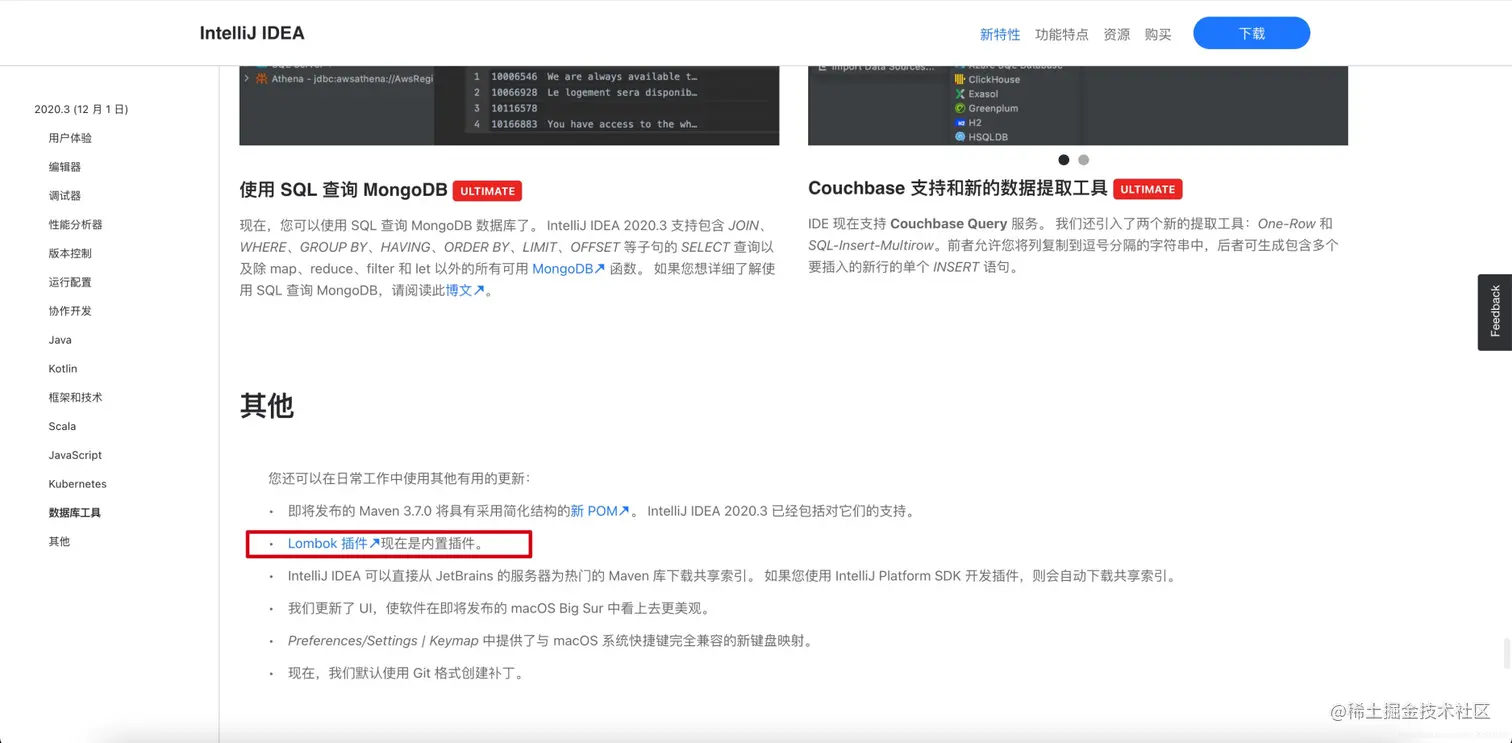The image size is (1512, 743).
Task: Go to Kotlin section in sidebar
Action: tap(63, 369)
